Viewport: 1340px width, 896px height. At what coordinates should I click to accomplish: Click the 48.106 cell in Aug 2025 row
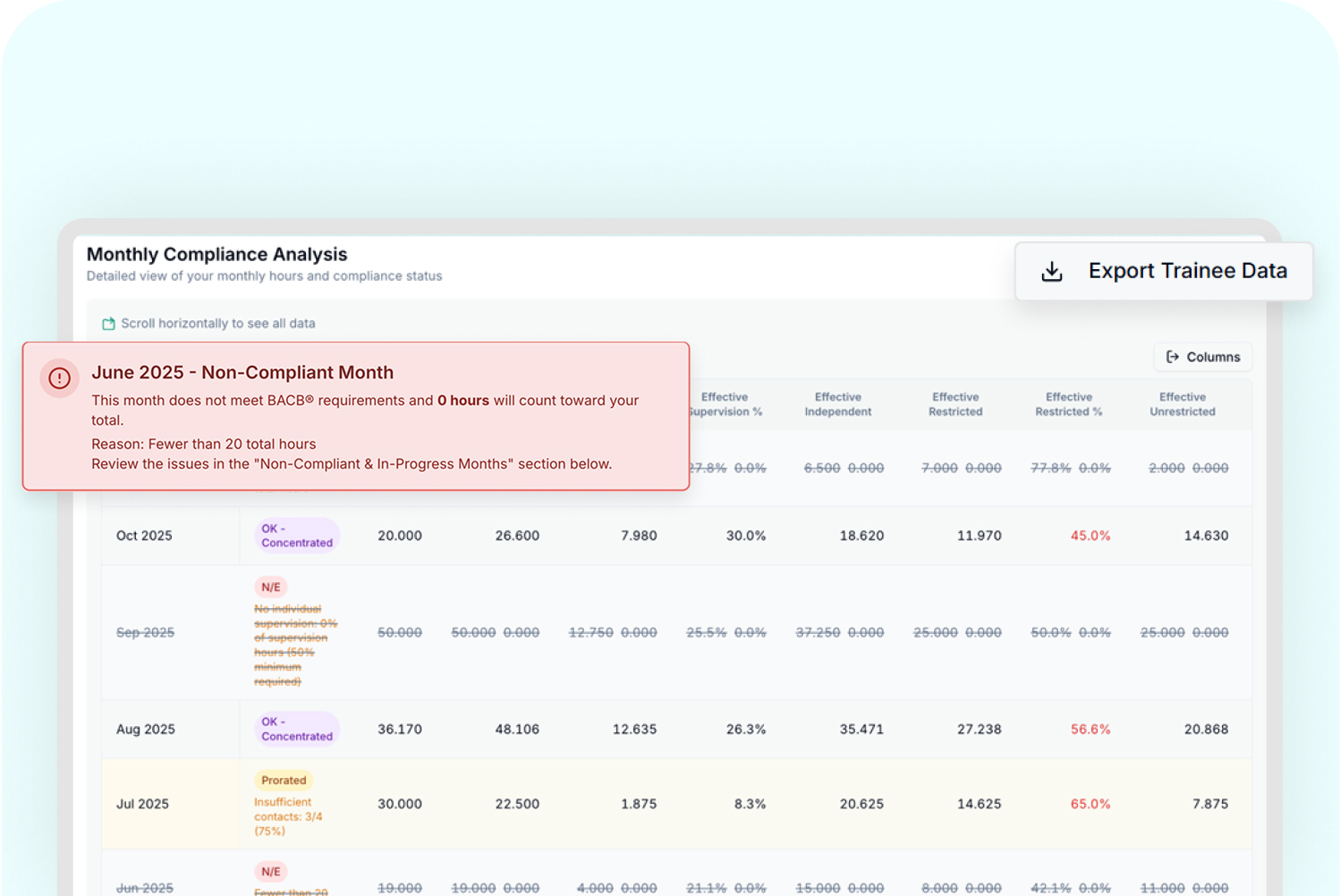click(x=517, y=730)
